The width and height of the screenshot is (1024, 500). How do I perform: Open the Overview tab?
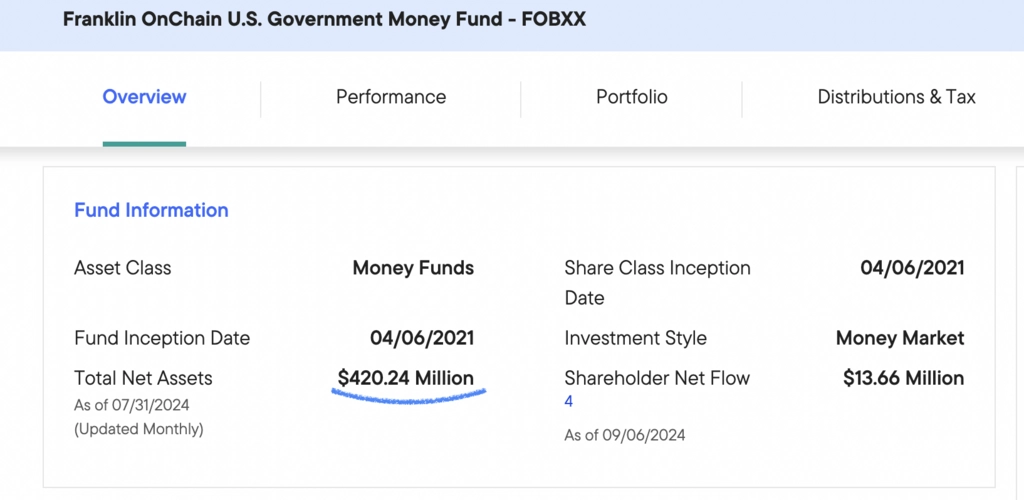(144, 97)
